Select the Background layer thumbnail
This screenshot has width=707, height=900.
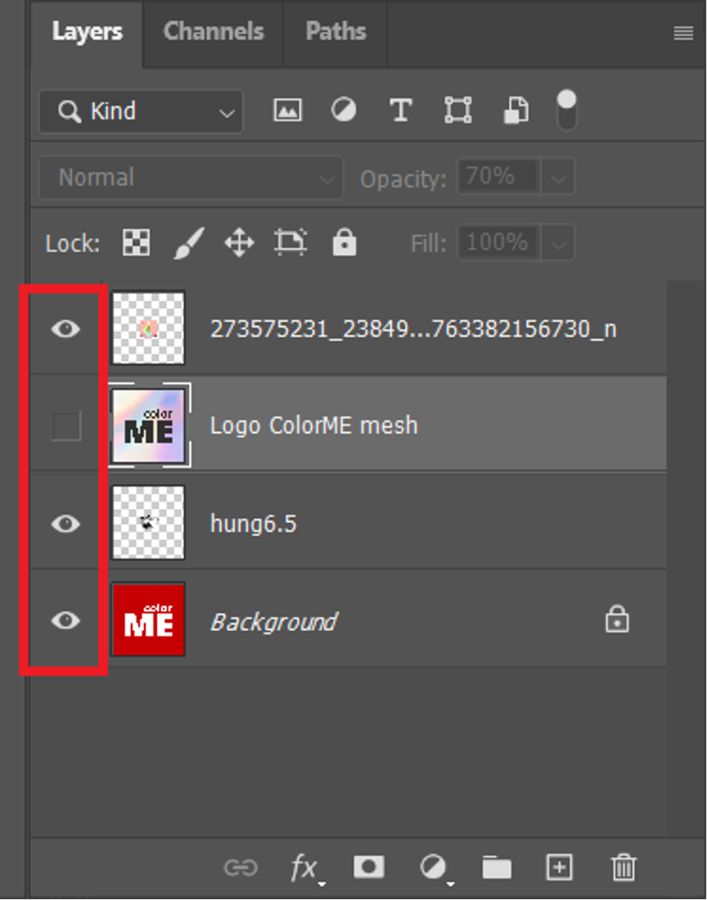(x=149, y=620)
